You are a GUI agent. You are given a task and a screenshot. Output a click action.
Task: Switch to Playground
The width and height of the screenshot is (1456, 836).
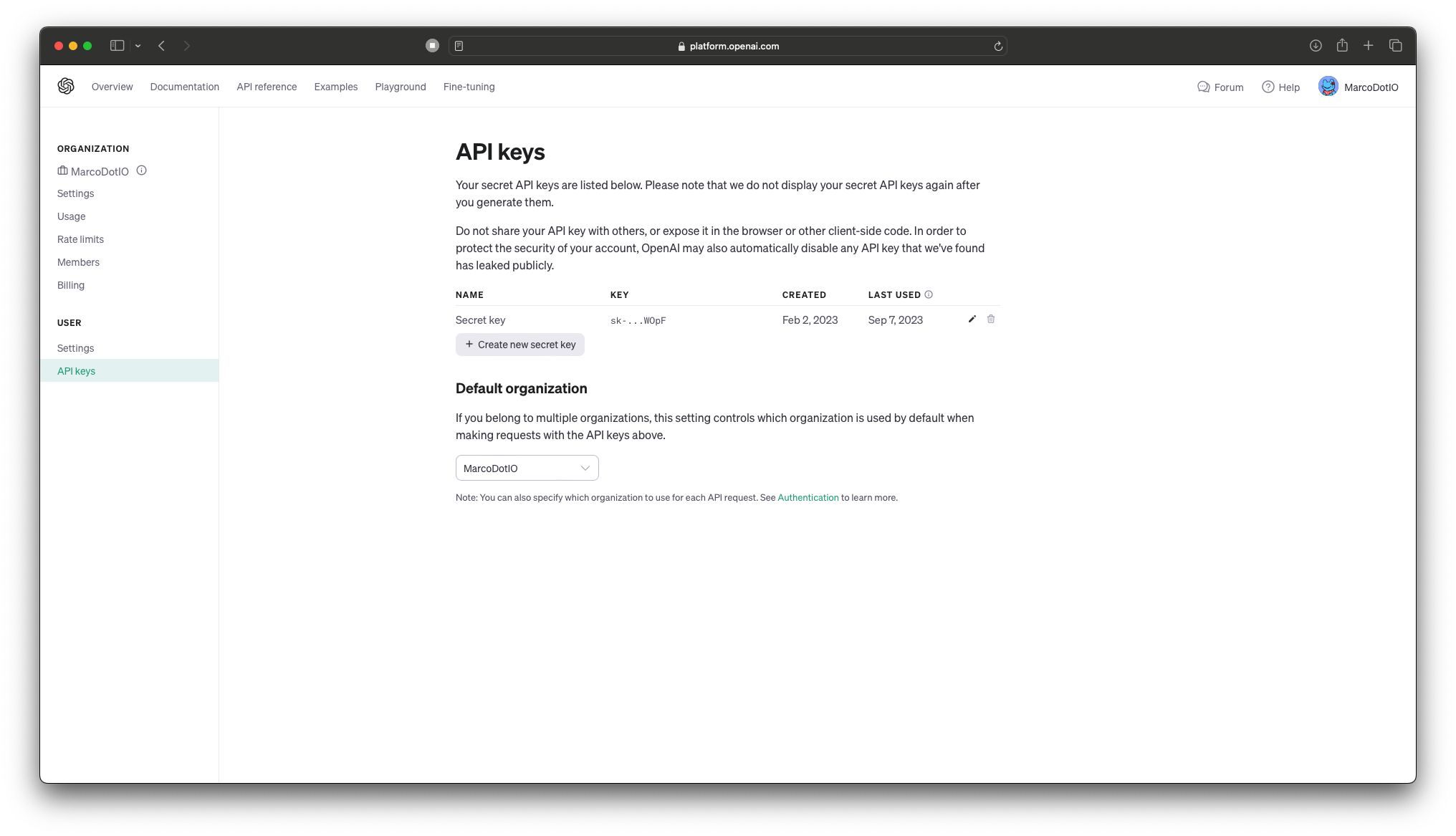[401, 87]
